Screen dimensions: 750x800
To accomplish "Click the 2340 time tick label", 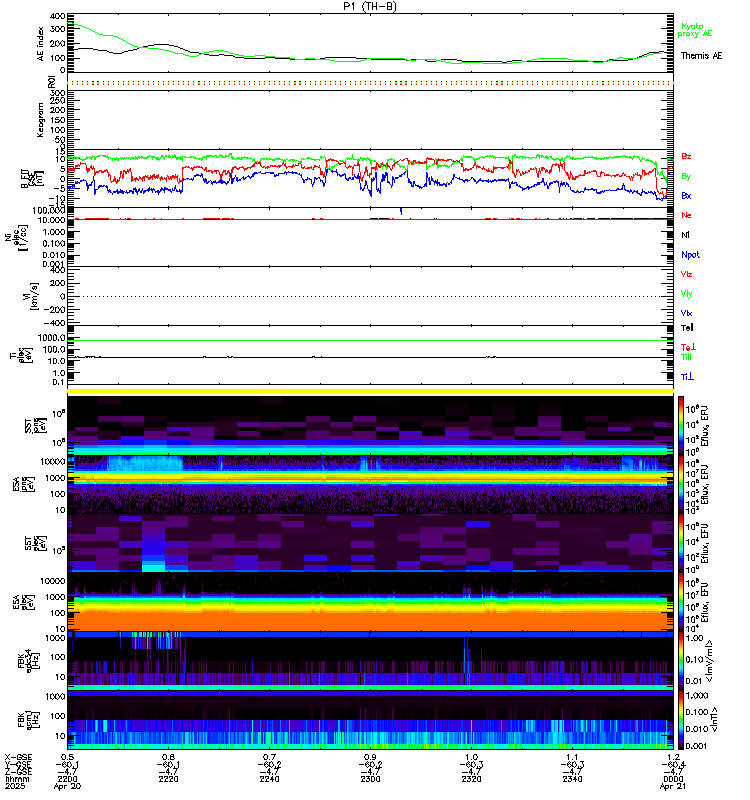I will (x=572, y=779).
